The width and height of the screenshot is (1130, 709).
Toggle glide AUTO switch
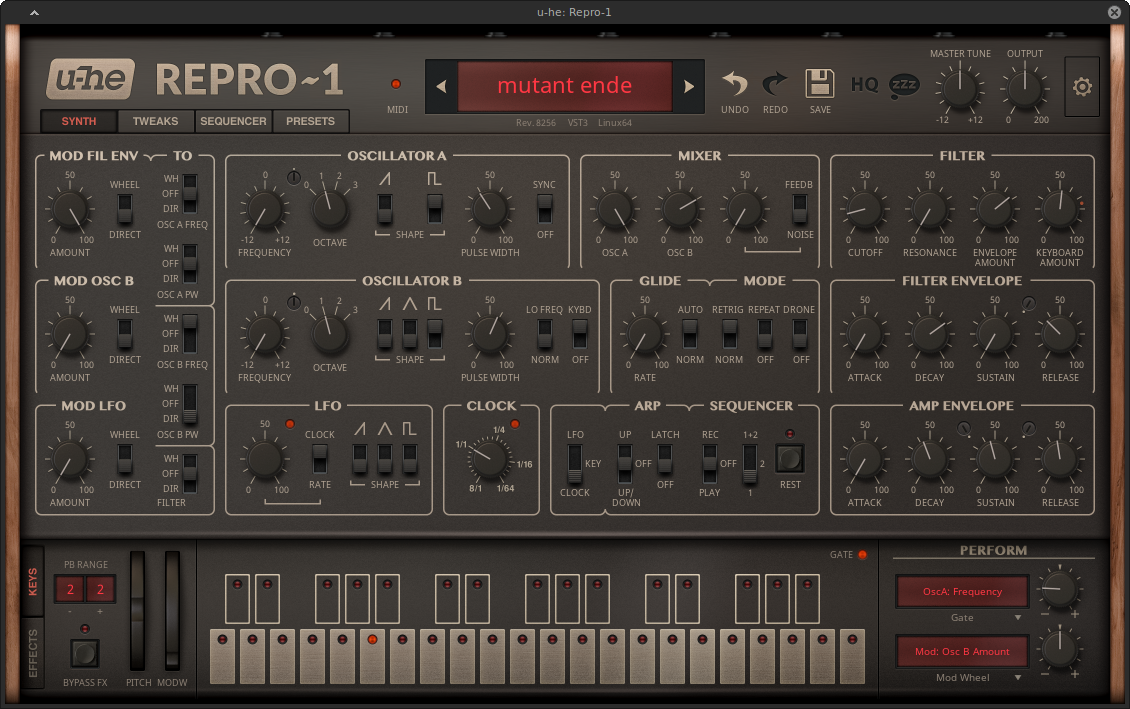click(x=690, y=334)
